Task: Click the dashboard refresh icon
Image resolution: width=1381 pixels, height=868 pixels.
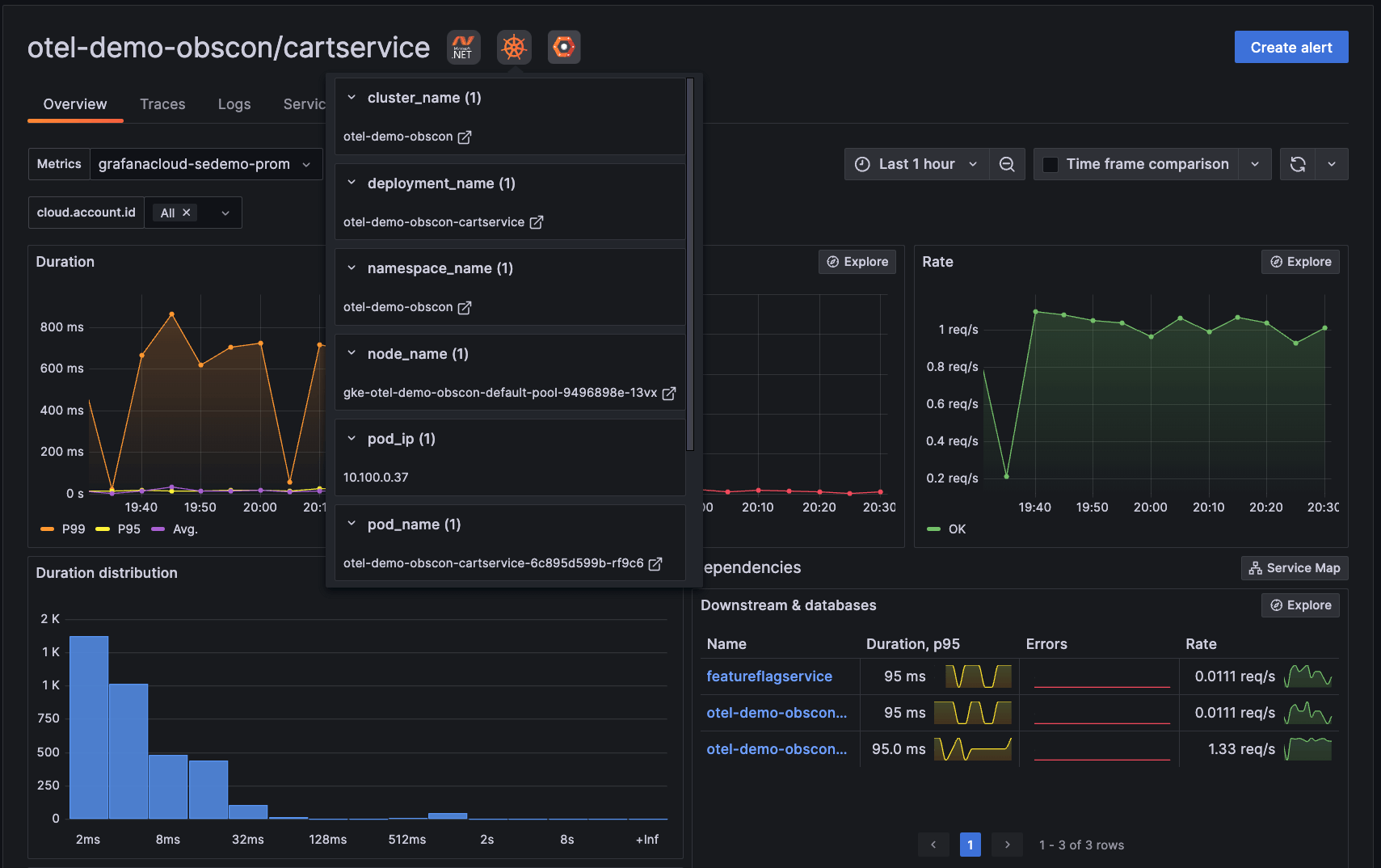Action: pos(1298,163)
